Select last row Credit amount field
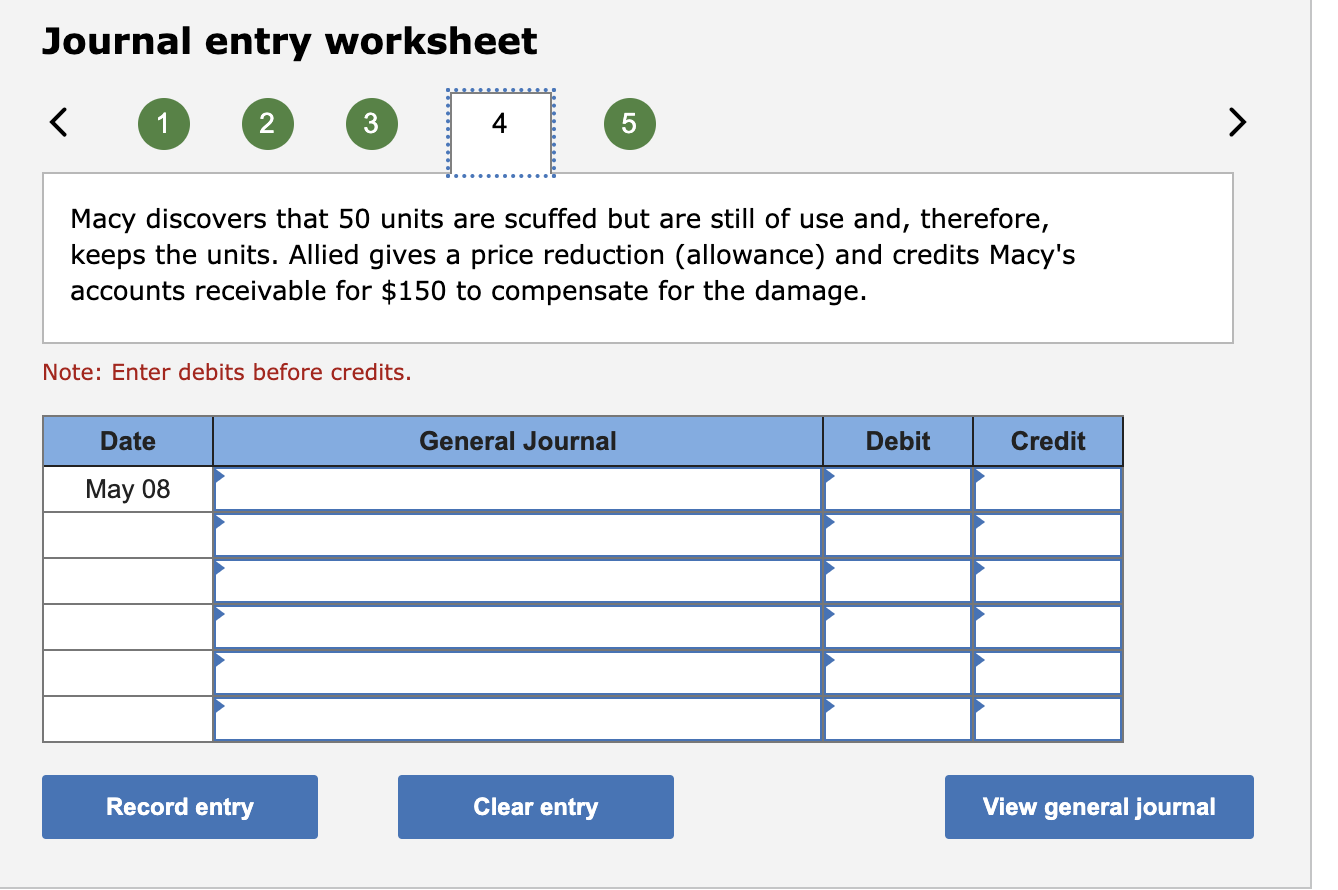 pos(1048,719)
